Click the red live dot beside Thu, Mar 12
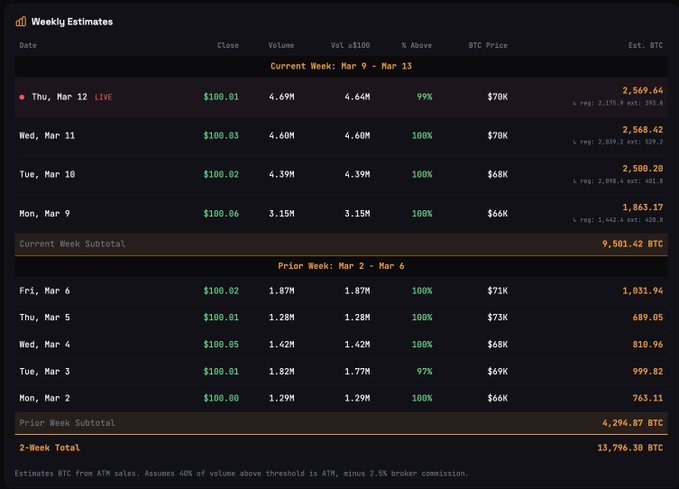 [22, 97]
